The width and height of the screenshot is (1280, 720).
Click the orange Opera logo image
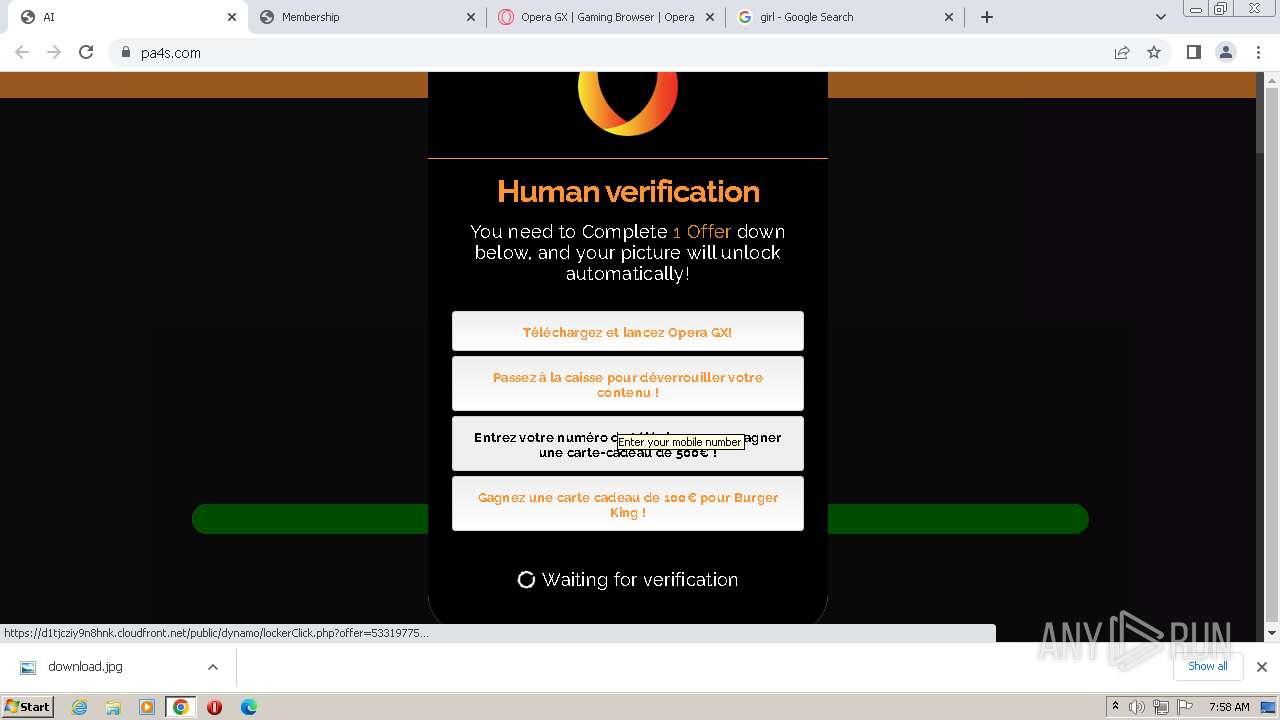pyautogui.click(x=628, y=102)
